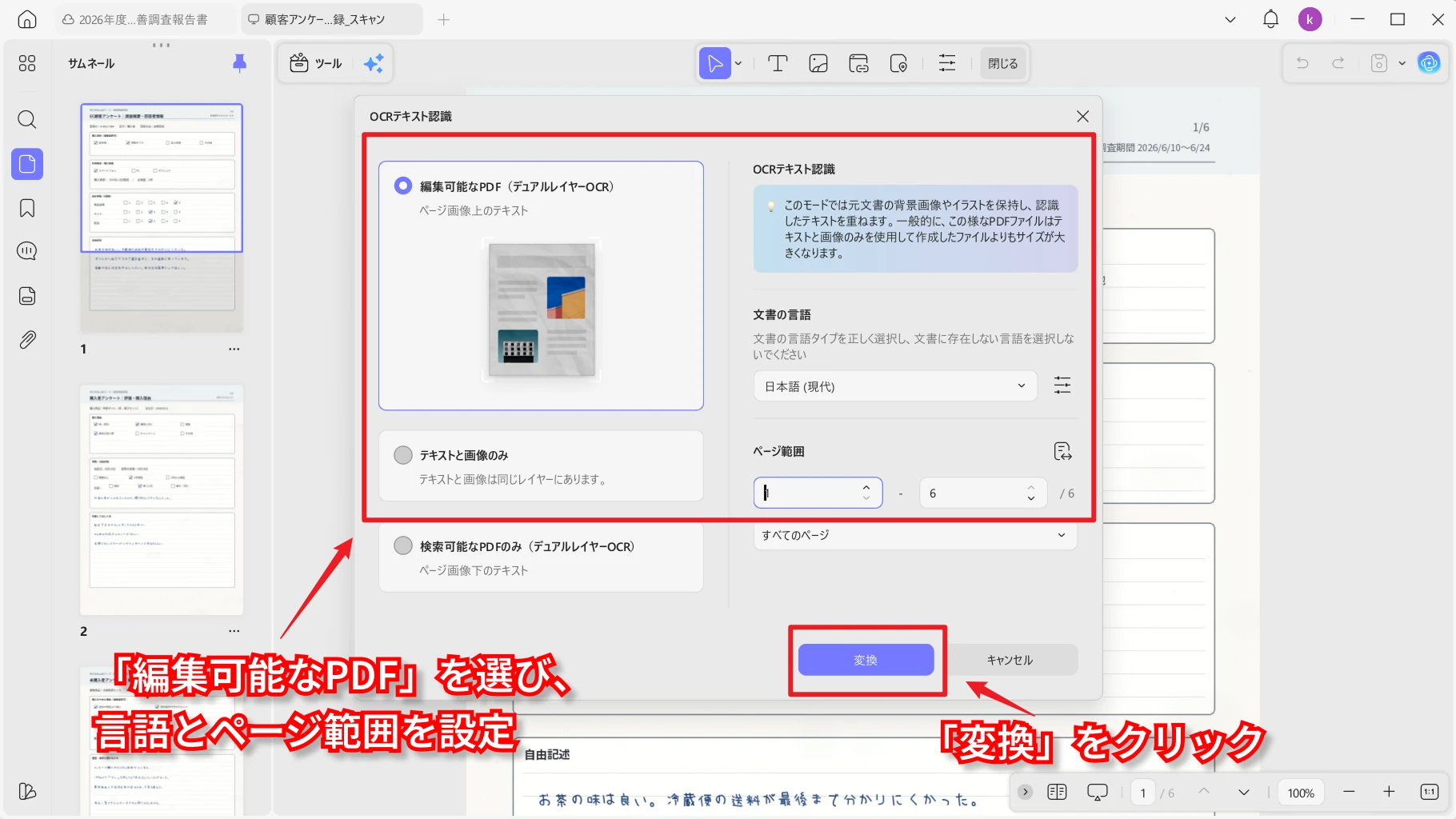Add a new tab with plus
The image size is (1456, 819).
coord(444,19)
